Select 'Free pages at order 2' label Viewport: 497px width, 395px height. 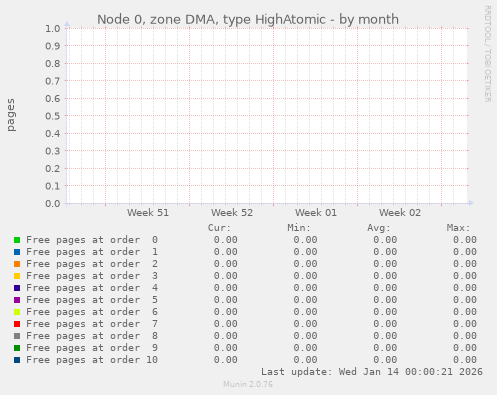(x=92, y=264)
